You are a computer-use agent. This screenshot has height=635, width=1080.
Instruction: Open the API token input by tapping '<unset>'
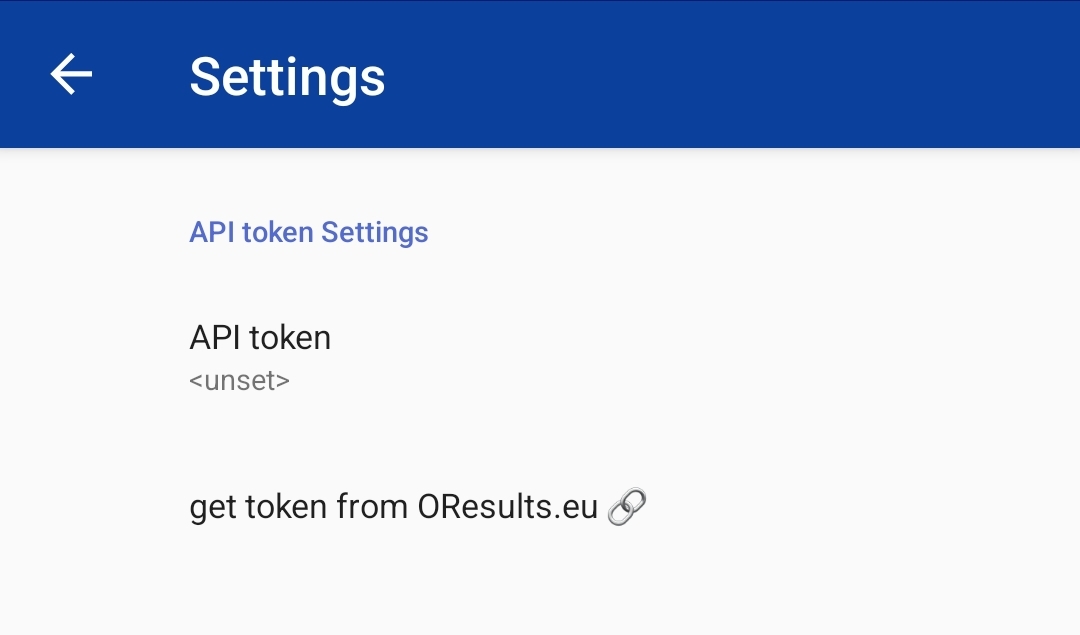click(238, 381)
